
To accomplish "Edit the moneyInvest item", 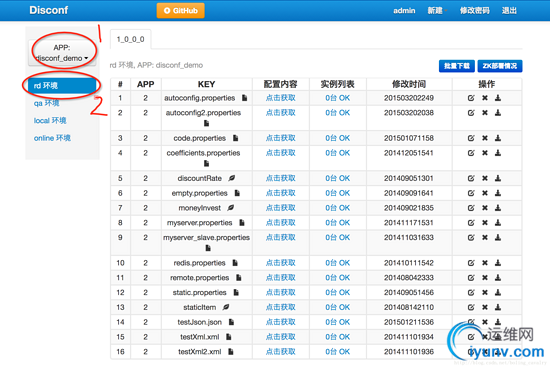I will pyautogui.click(x=471, y=208).
